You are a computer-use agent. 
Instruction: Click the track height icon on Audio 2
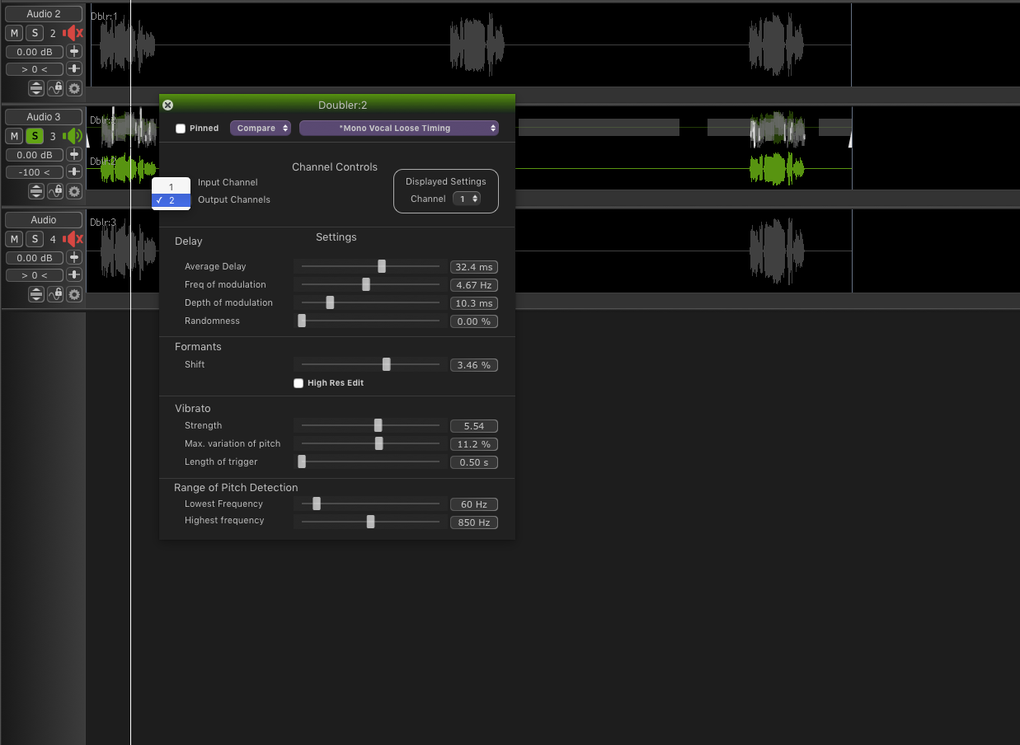pos(36,88)
